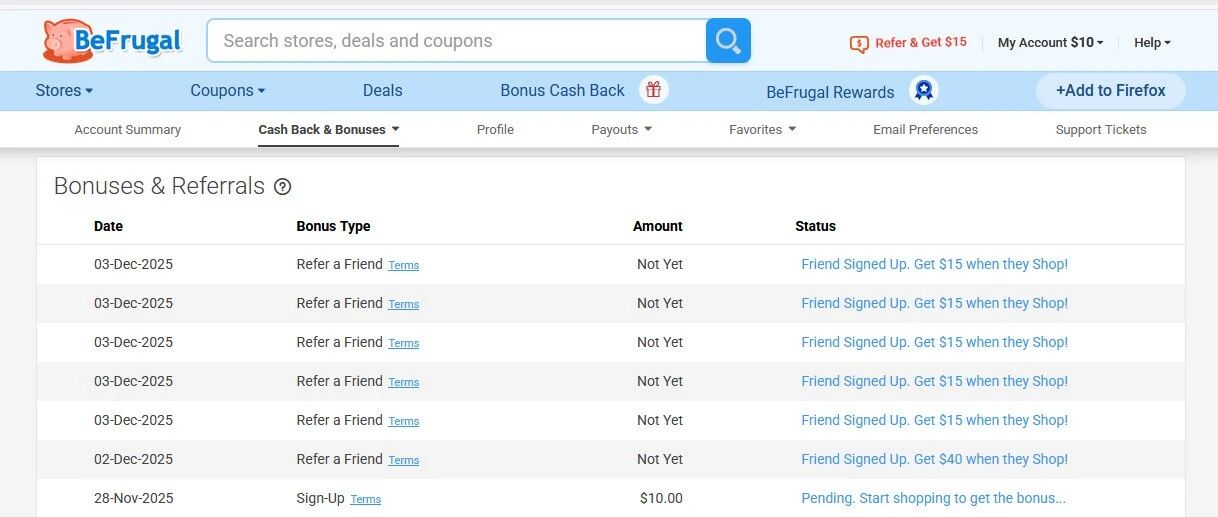Click the 02-Dec-2025 date cell
Screen dimensions: 1218x517
click(x=133, y=459)
